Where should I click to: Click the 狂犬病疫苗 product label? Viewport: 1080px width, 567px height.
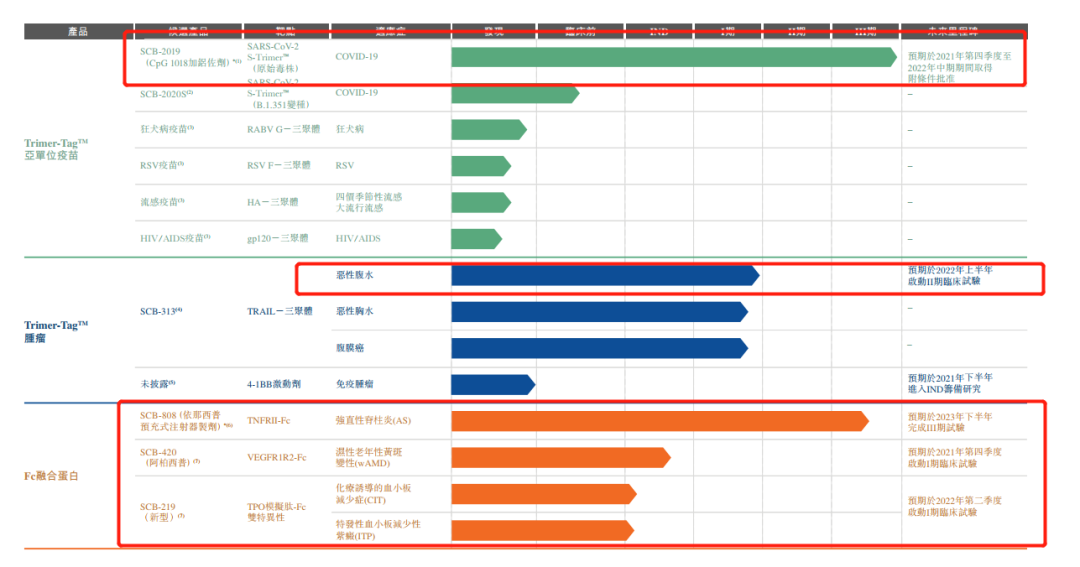[167, 129]
